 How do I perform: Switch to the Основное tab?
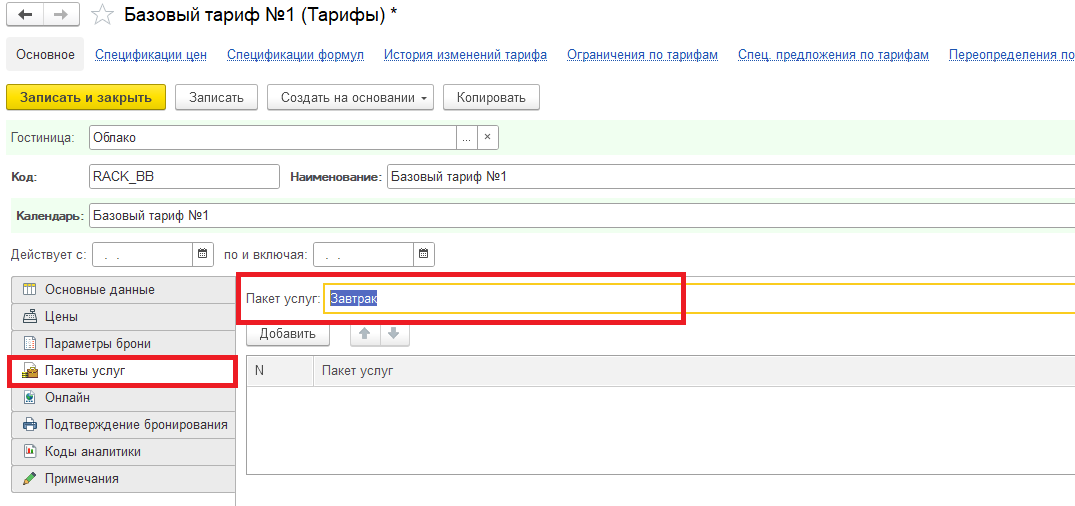(45, 55)
